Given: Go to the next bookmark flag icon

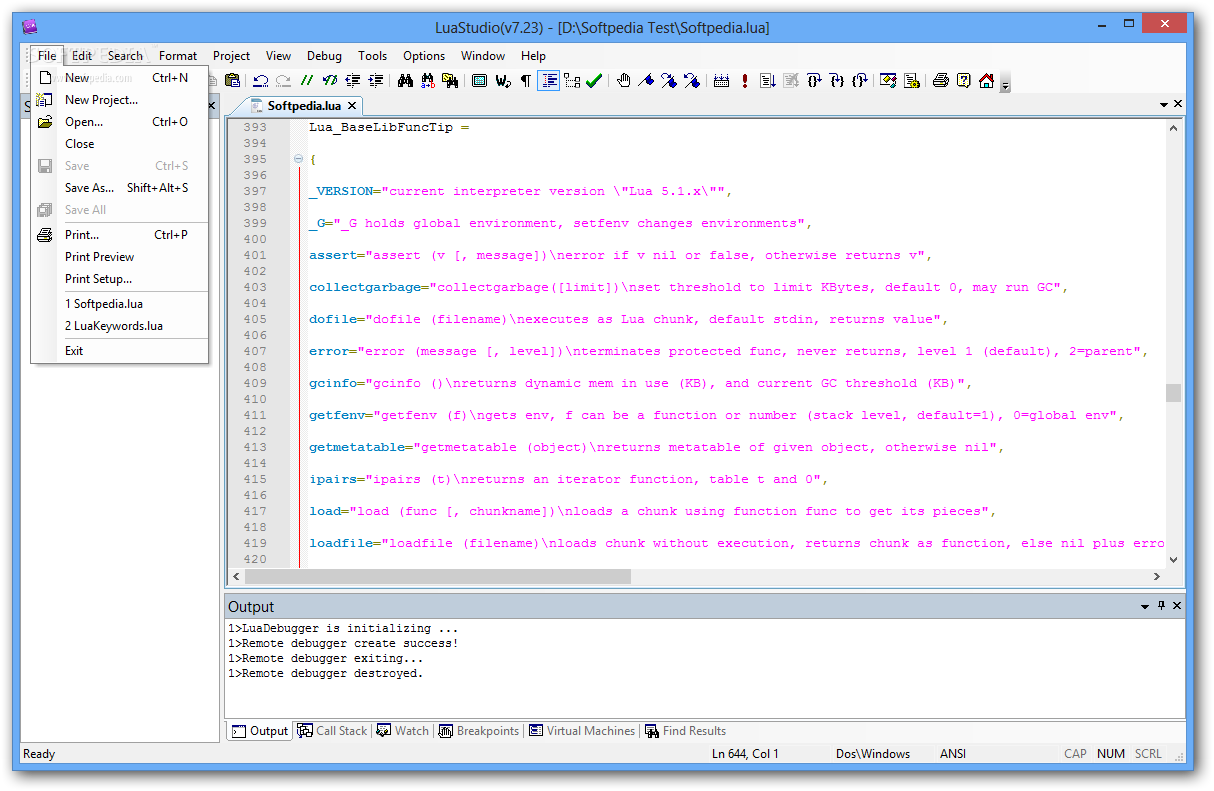Looking at the screenshot, I should [669, 81].
